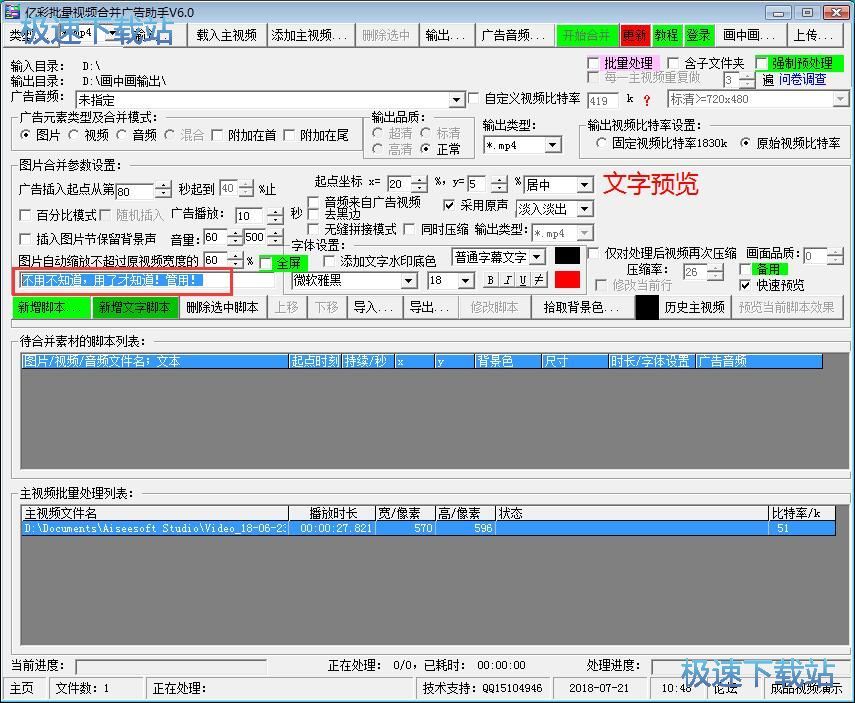Click the red font color swatch
Screen dimensions: 855x703
567,280
